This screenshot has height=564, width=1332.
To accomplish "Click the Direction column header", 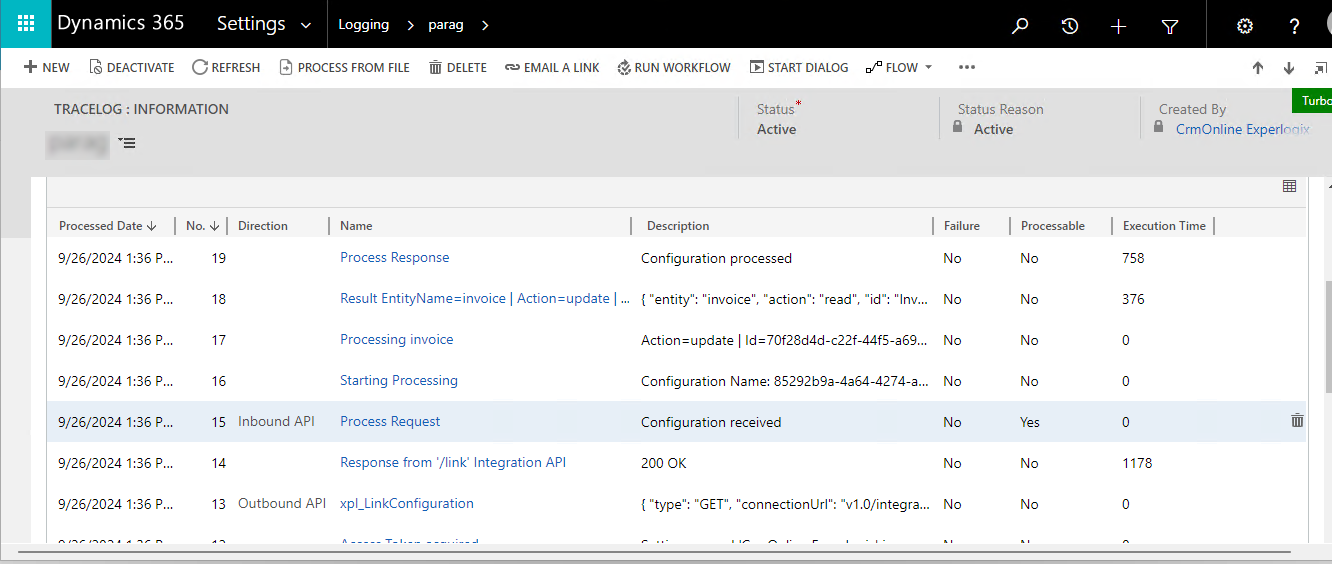I will 263,226.
